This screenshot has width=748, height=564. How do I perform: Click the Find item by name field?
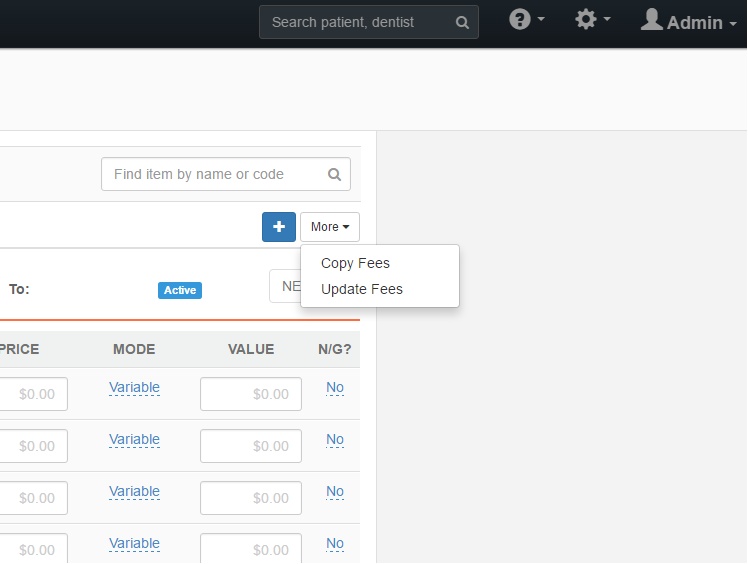point(214,174)
